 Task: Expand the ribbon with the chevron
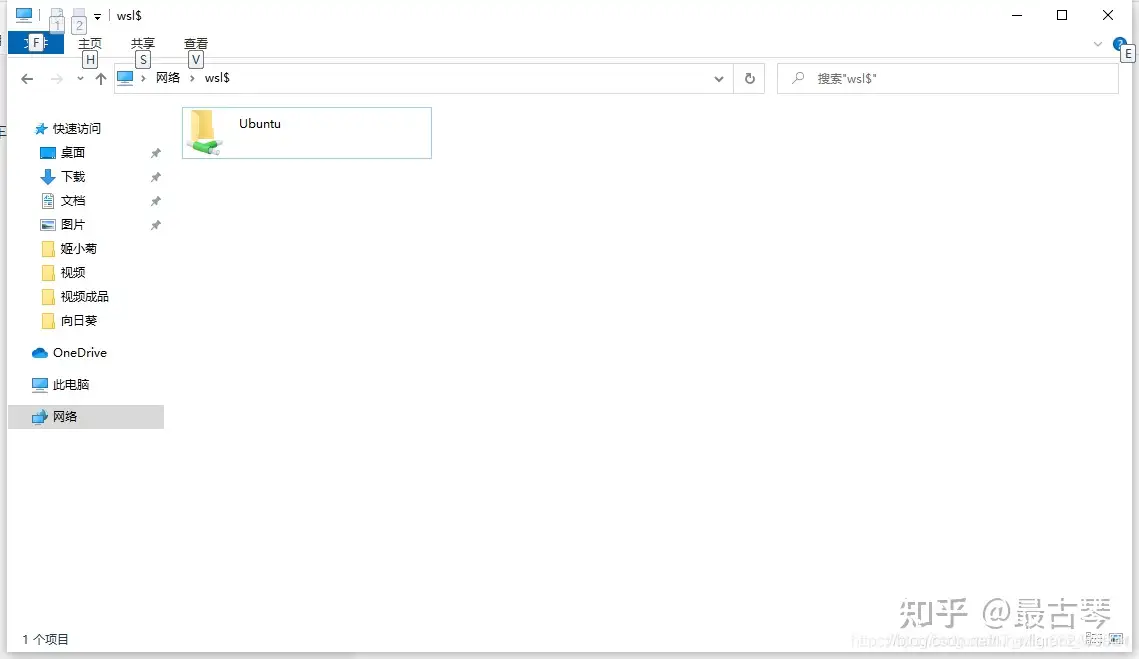pos(1098,44)
